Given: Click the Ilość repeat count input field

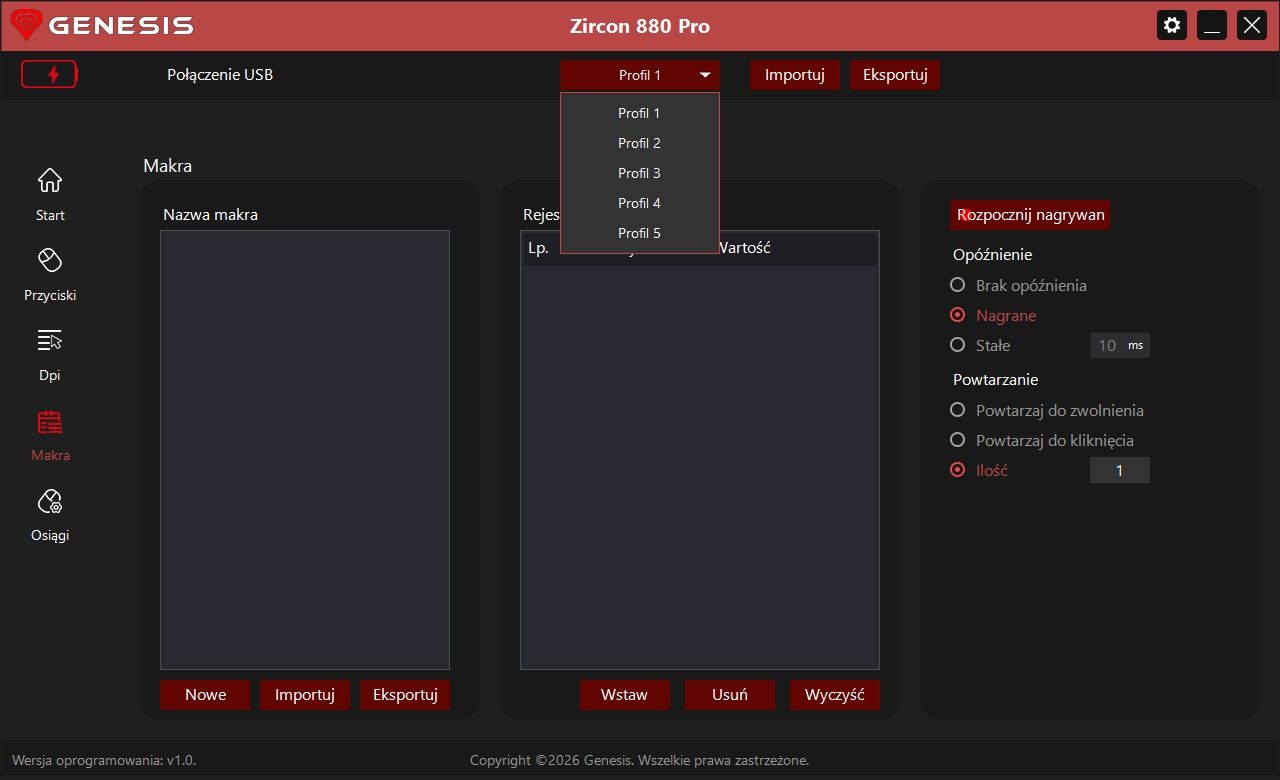Looking at the screenshot, I should [x=1120, y=470].
